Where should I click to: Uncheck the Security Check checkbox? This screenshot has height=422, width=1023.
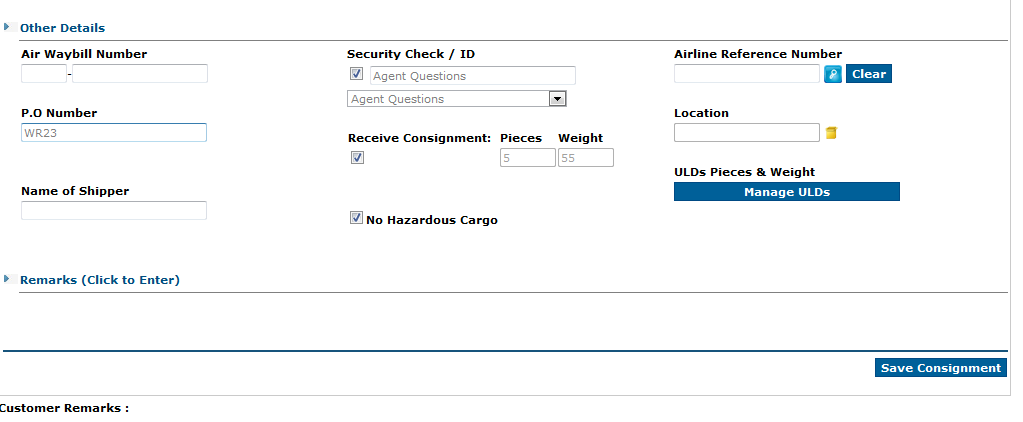(x=356, y=74)
